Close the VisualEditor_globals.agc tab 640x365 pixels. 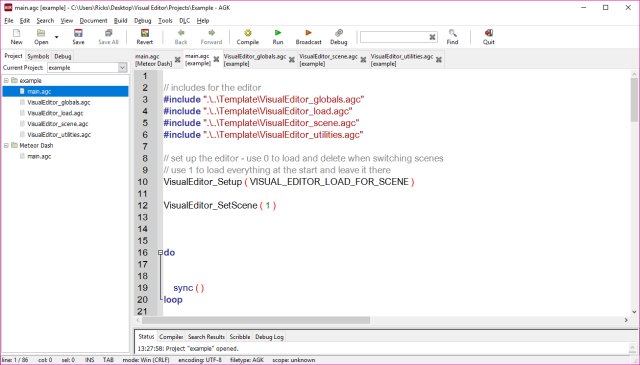[x=292, y=60]
